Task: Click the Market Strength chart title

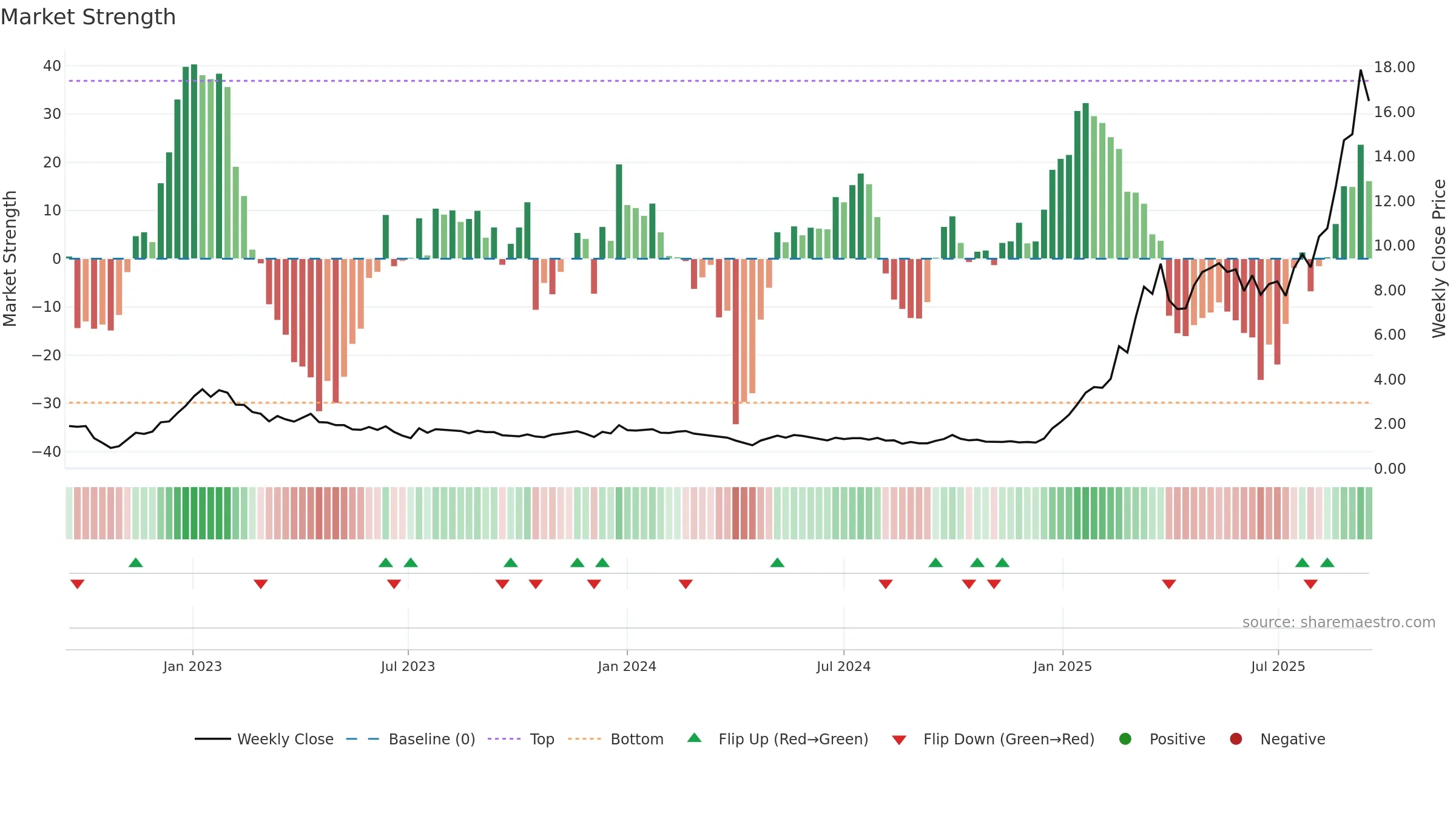Action: pos(89,17)
